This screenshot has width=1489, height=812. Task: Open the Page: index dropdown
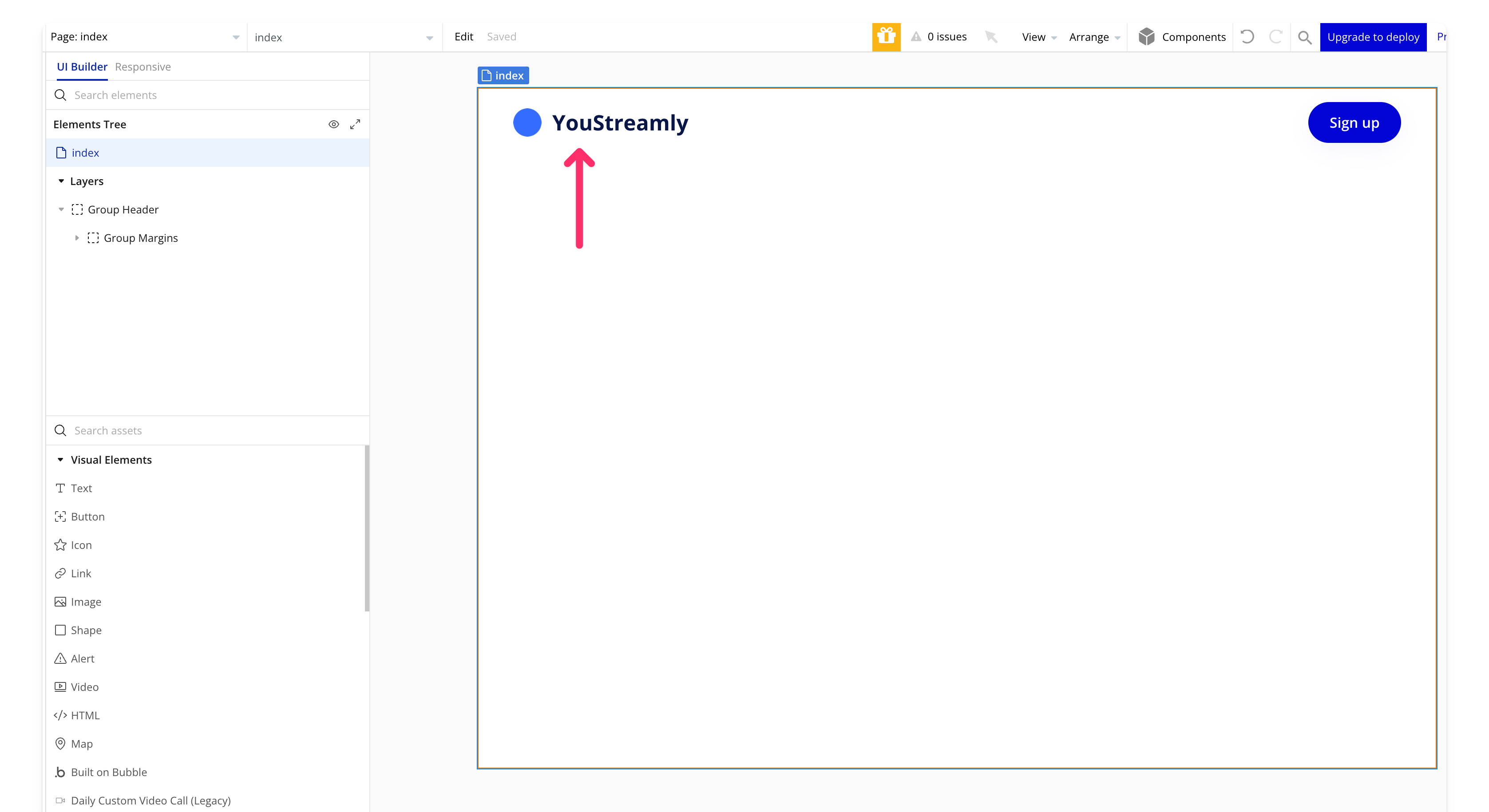point(145,37)
